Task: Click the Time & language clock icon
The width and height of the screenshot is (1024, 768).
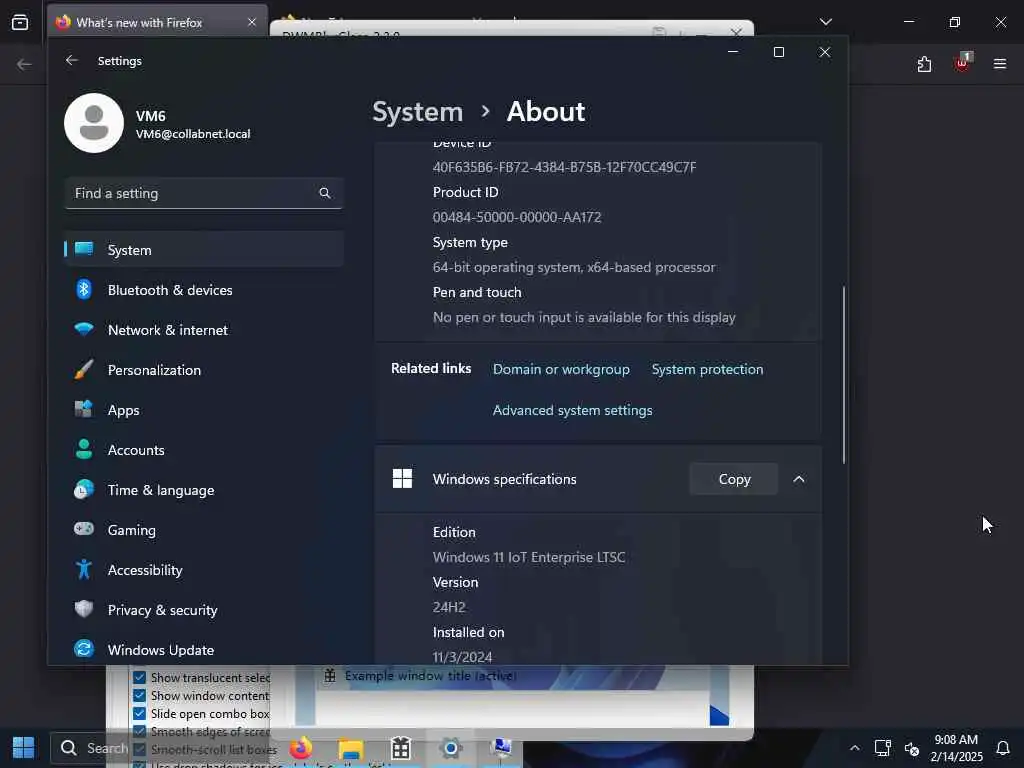Action: [x=84, y=490]
